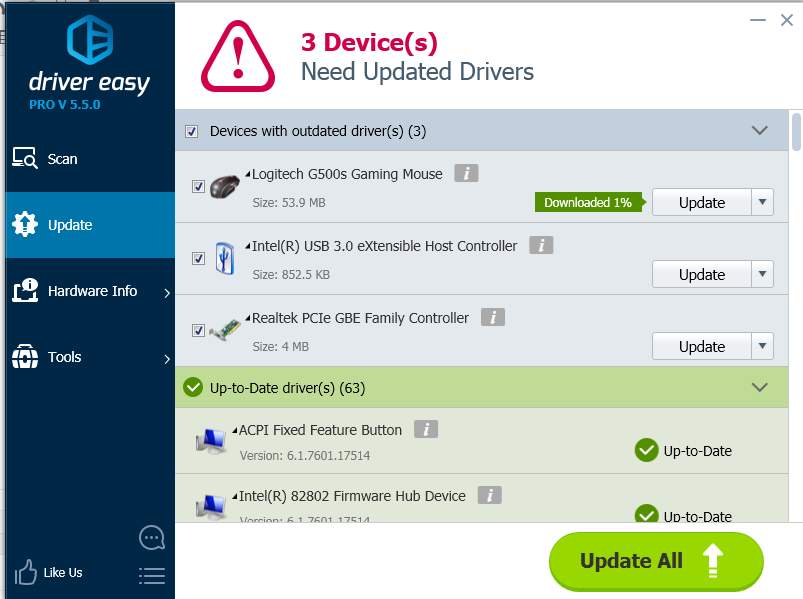This screenshot has width=803, height=599.
Task: Click the vertical scrollbar thumb of driver list
Action: pyautogui.click(x=796, y=132)
